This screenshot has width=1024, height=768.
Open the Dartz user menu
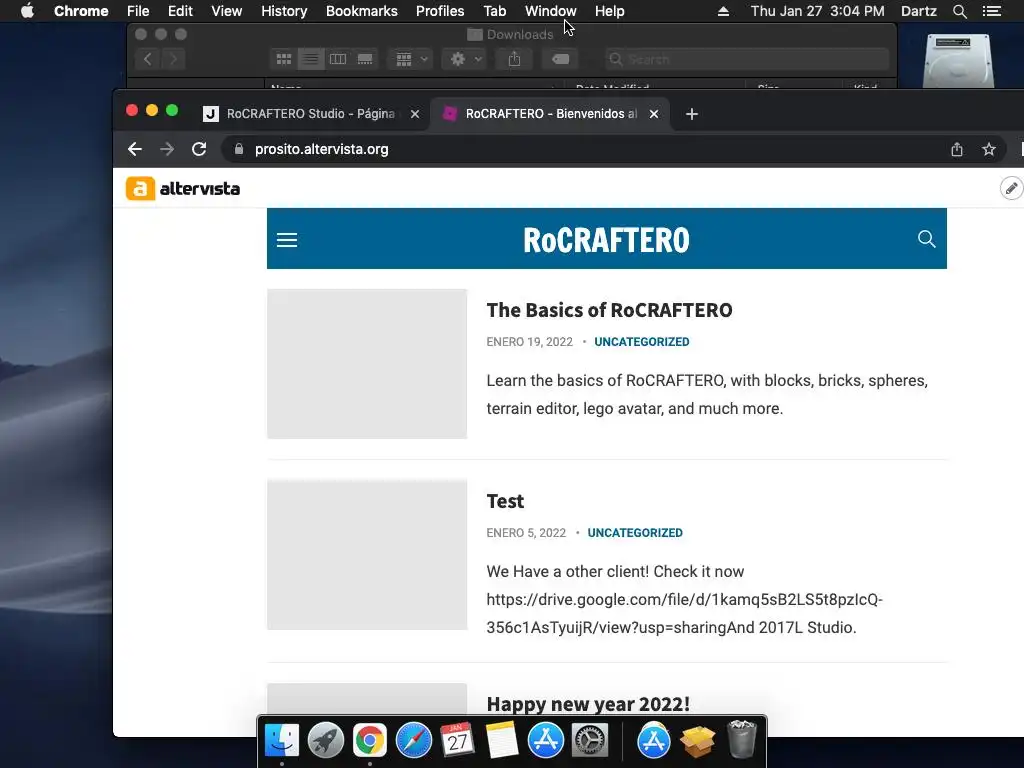[x=919, y=11]
